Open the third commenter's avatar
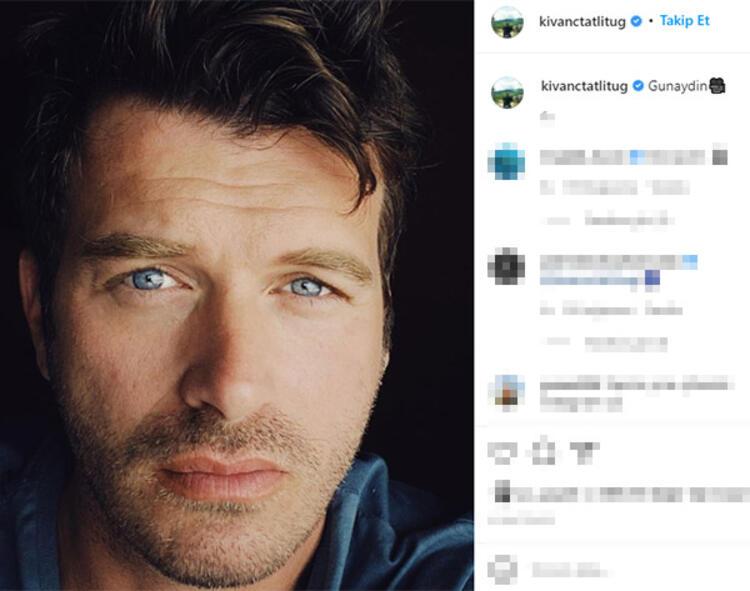 tap(507, 393)
